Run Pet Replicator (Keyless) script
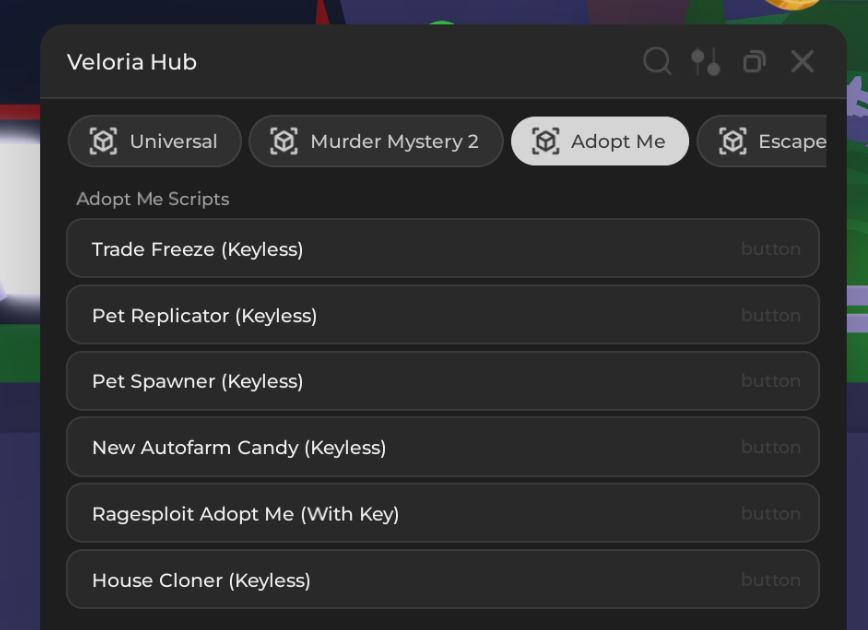 click(443, 314)
